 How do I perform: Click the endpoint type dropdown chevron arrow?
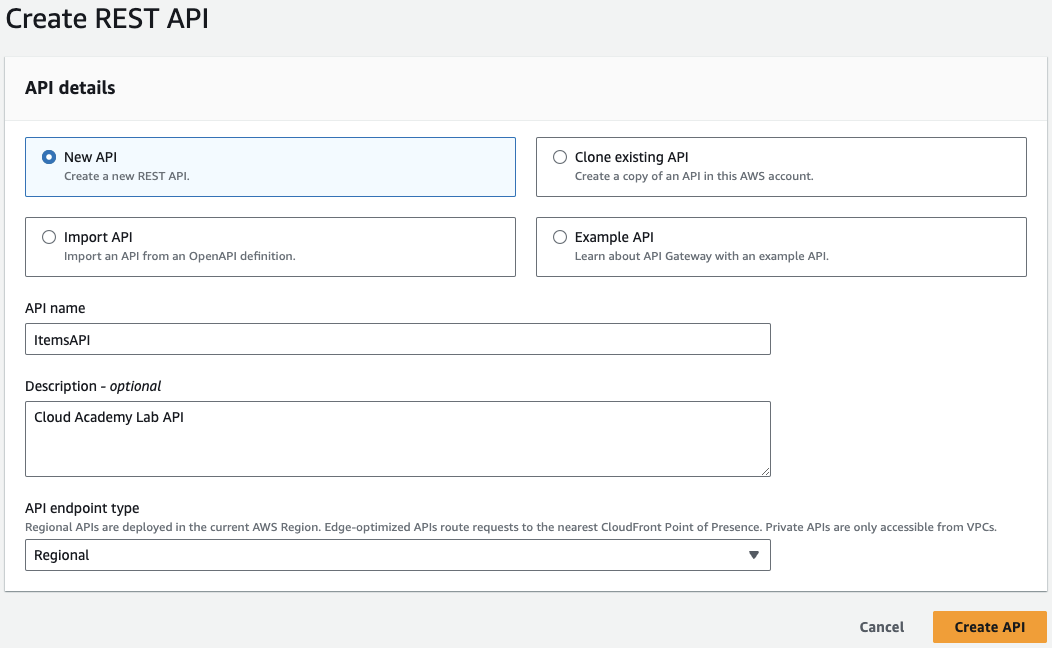point(754,555)
